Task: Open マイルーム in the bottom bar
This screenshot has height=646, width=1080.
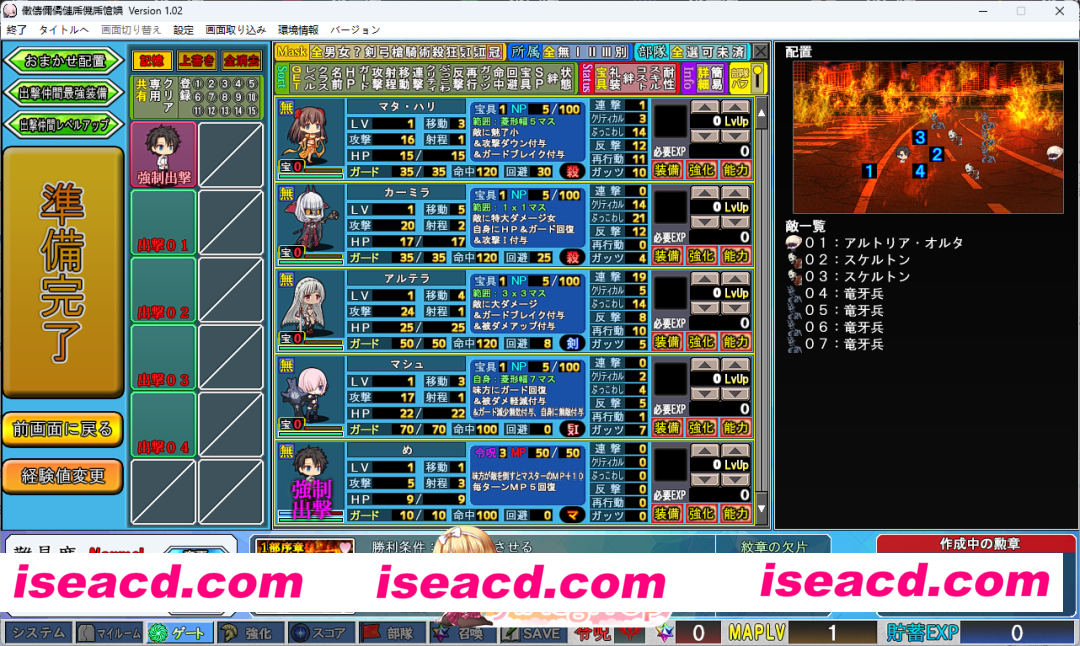Action: [x=110, y=633]
